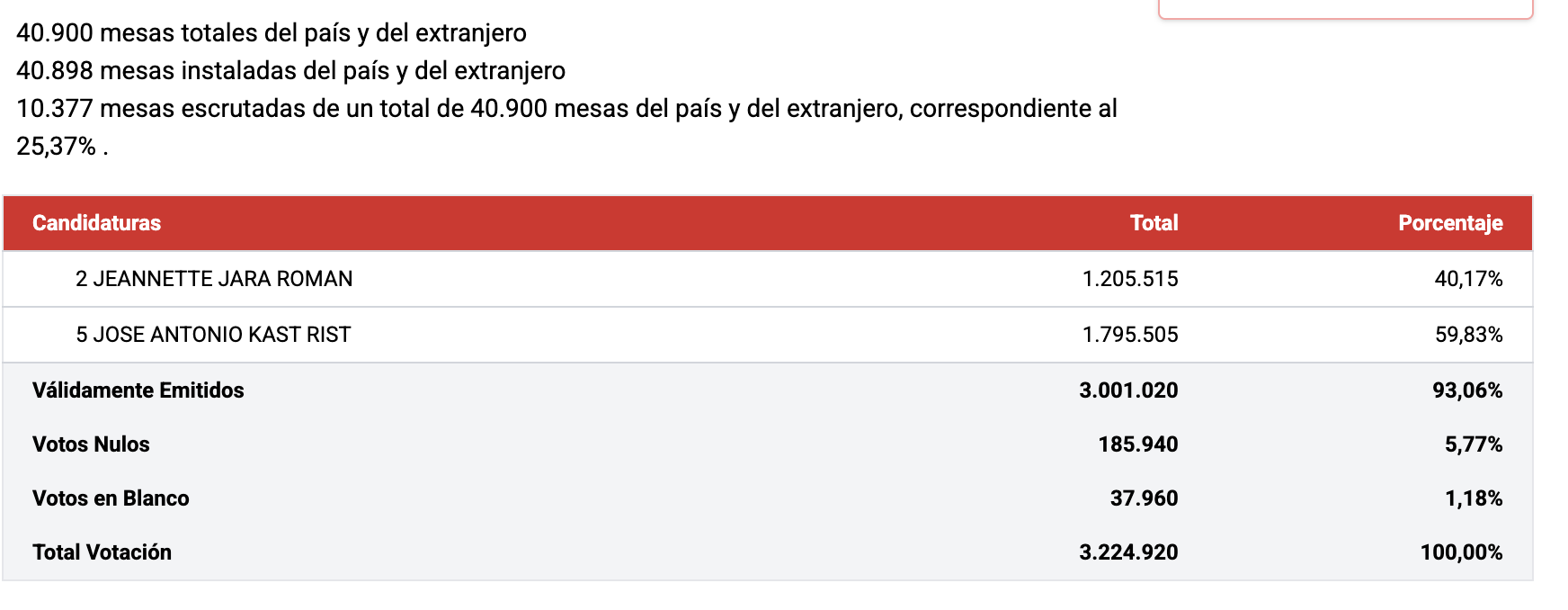This screenshot has width=1568, height=610.
Task: Click the Porcentaje column header
Action: (1449, 223)
